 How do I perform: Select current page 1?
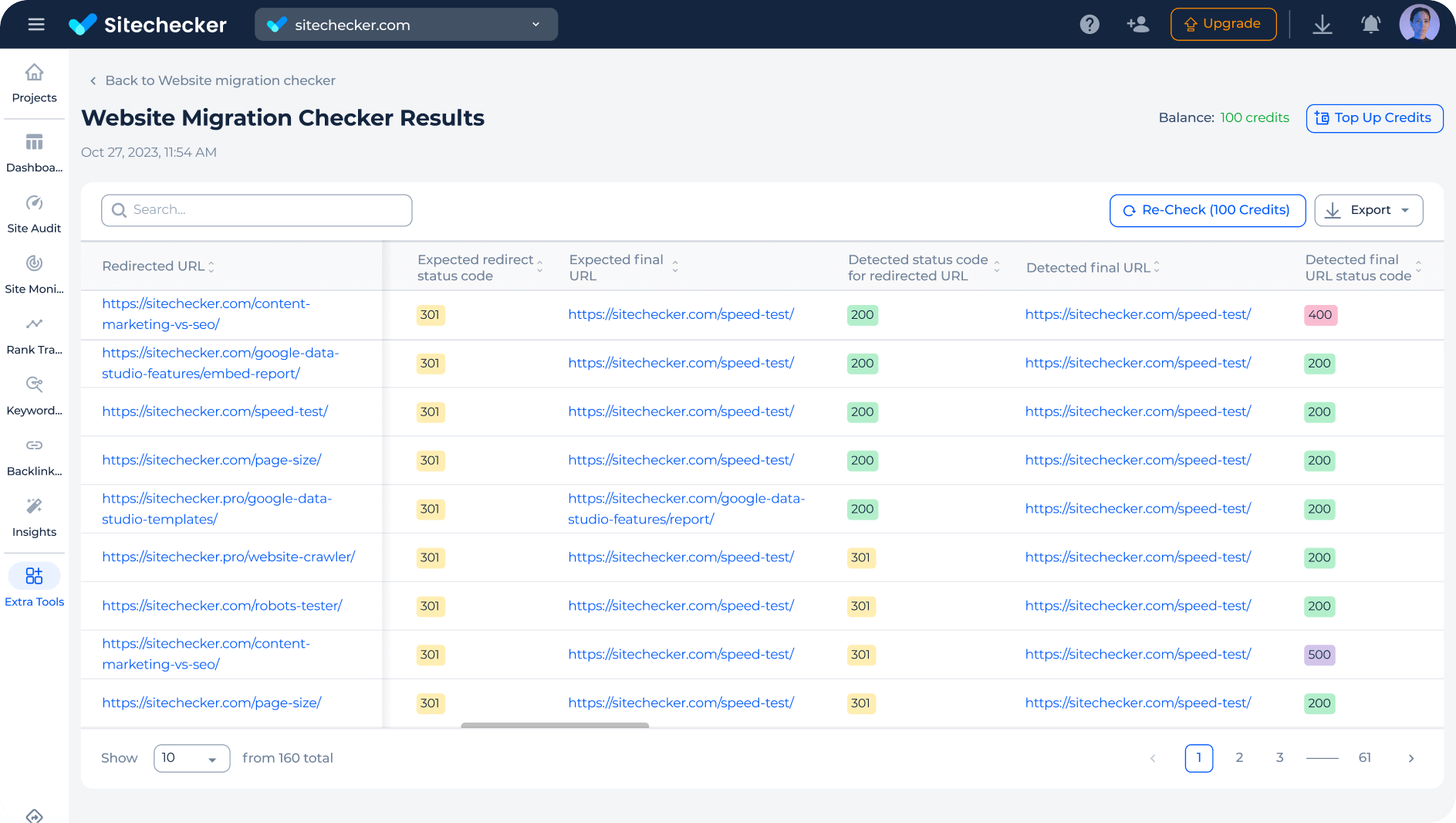point(1199,758)
